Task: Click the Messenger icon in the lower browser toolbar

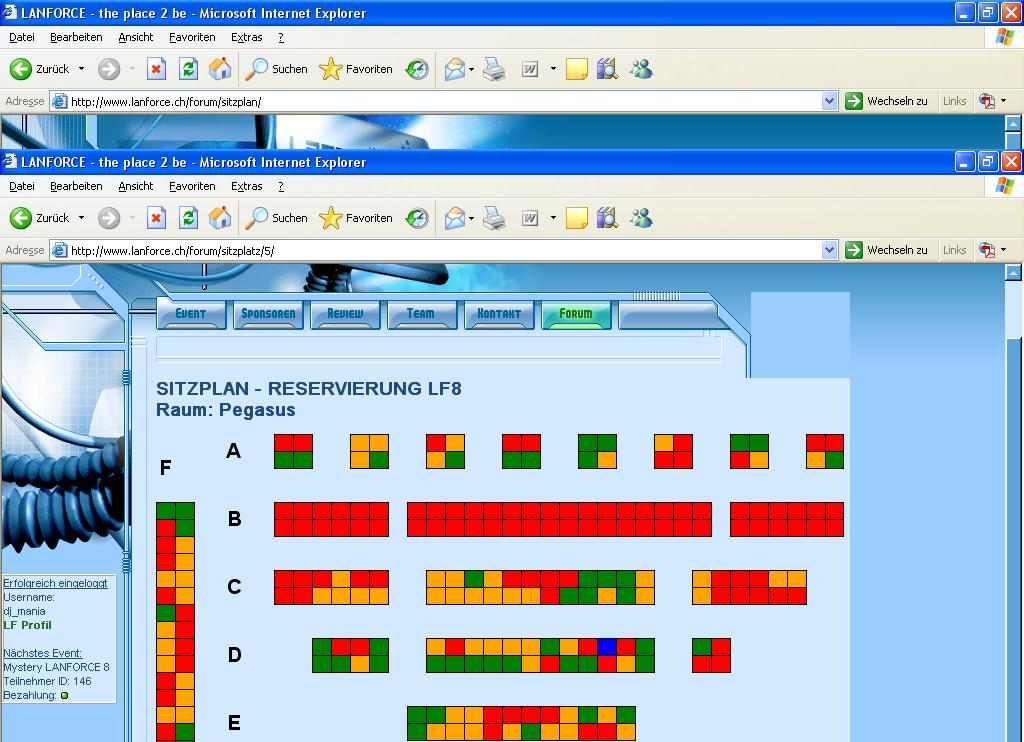Action: click(641, 218)
